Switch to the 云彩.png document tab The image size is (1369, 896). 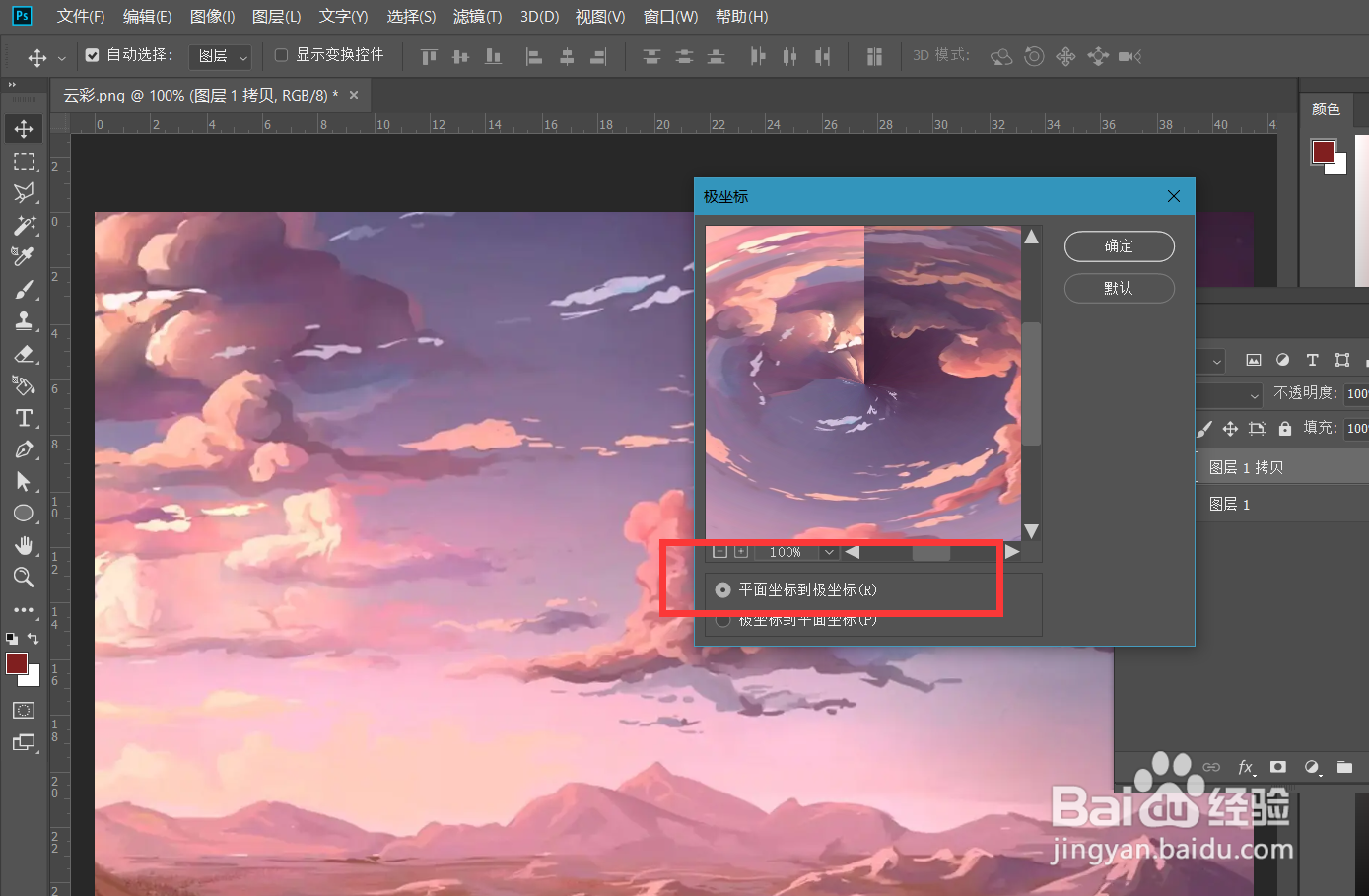[x=200, y=95]
